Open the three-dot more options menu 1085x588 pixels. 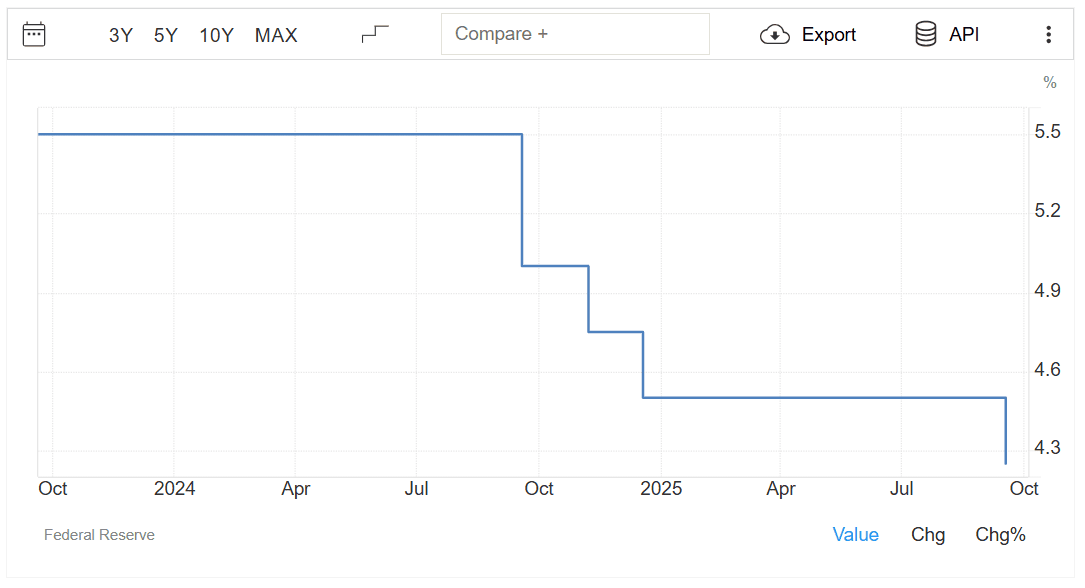click(x=1048, y=35)
